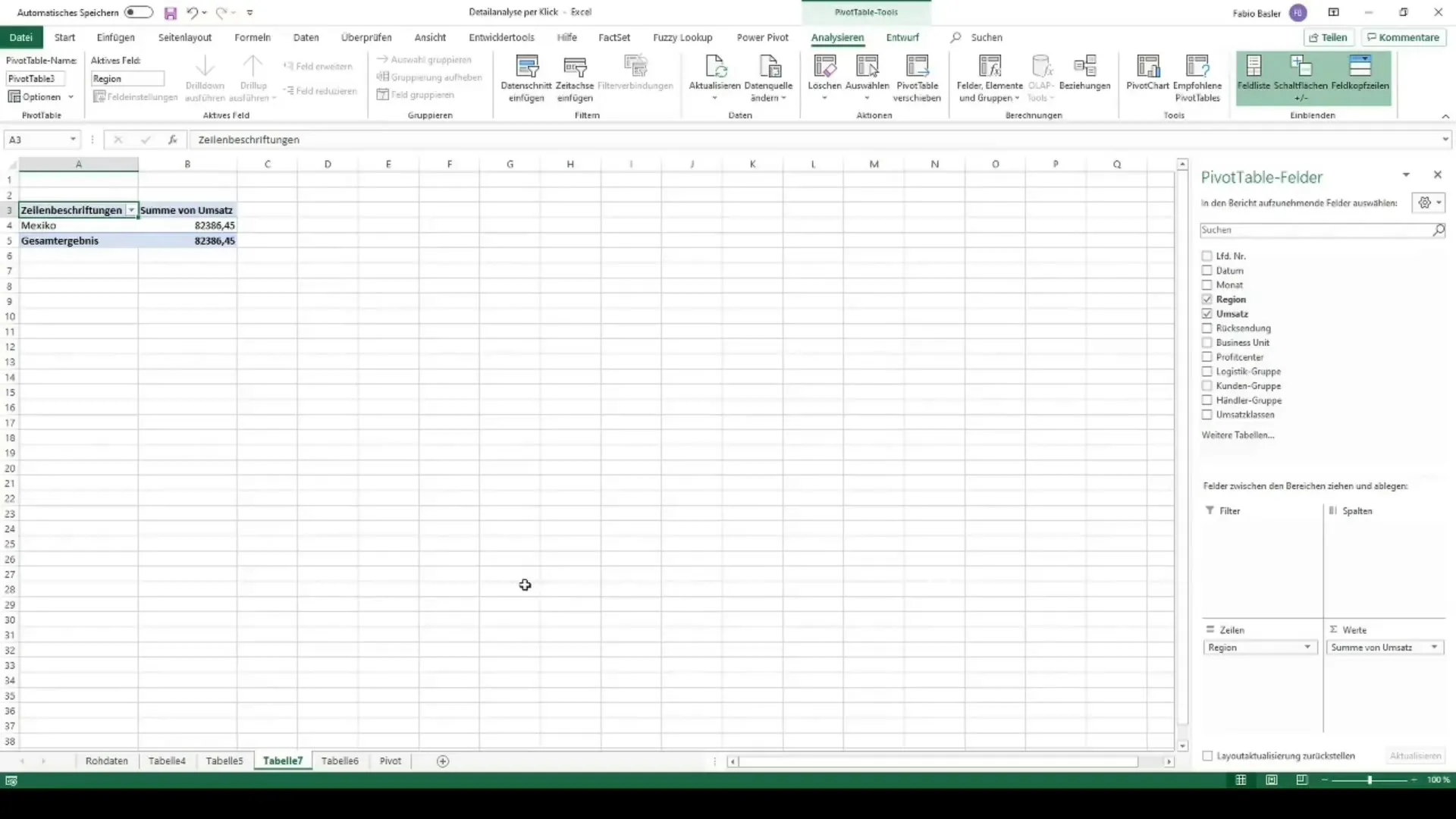
Task: Open the Beziehungen dialog
Action: click(x=1084, y=74)
